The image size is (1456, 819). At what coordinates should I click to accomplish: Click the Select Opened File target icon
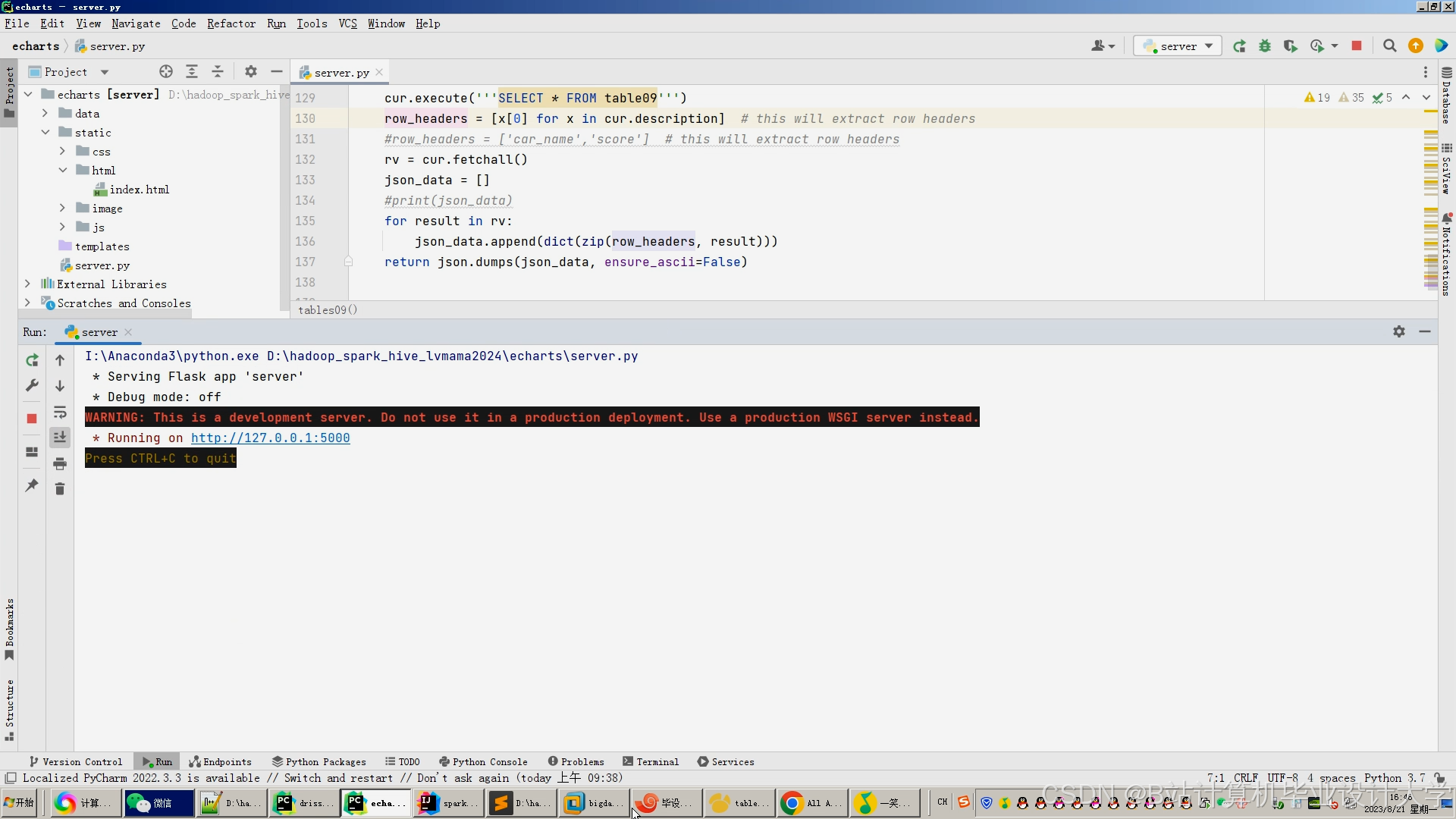coord(166,72)
